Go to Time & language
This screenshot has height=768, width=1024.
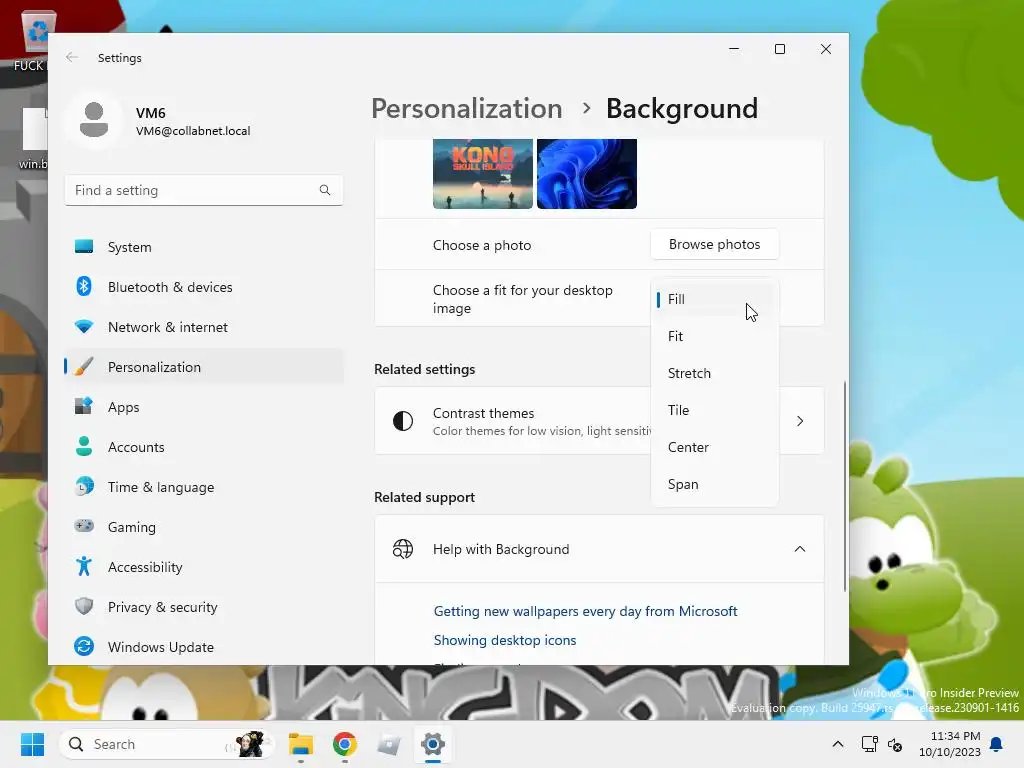click(x=204, y=487)
